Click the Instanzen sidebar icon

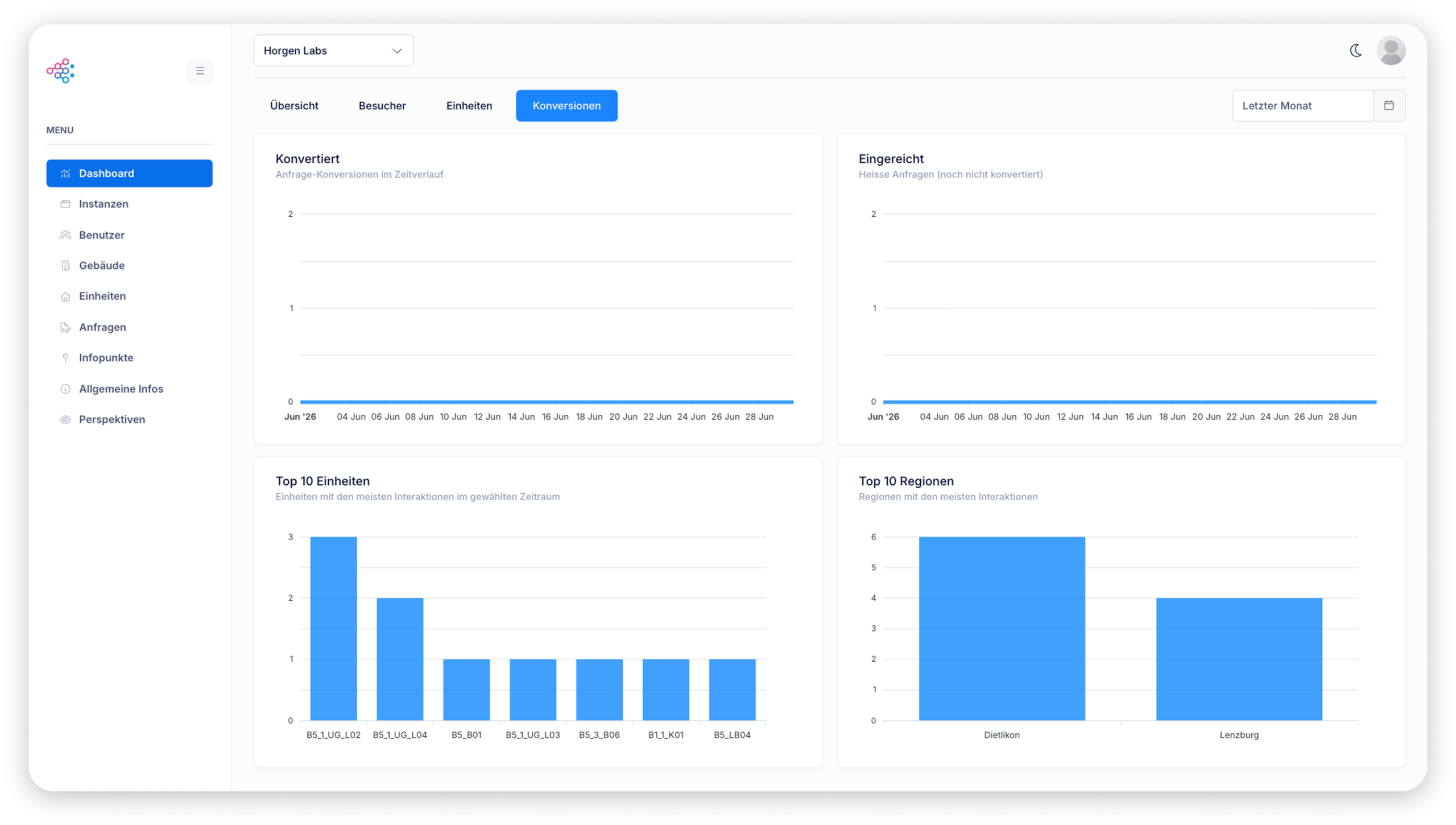pos(65,204)
